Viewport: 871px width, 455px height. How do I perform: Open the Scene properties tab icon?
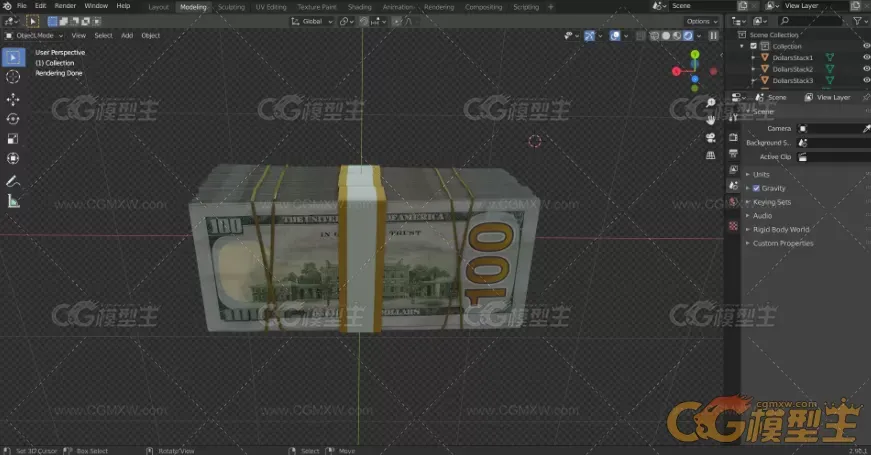pos(733,186)
